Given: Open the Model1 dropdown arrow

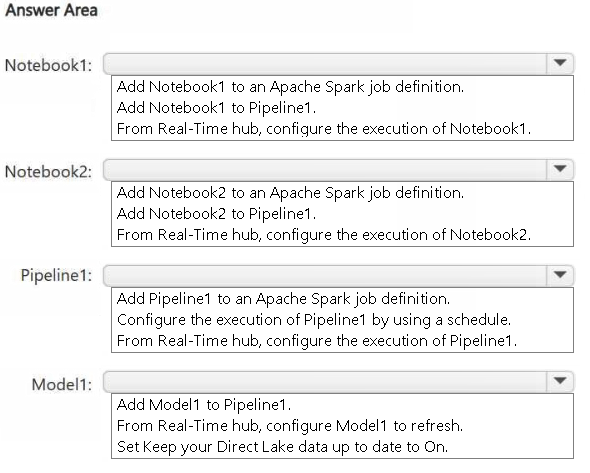Looking at the screenshot, I should point(560,382).
